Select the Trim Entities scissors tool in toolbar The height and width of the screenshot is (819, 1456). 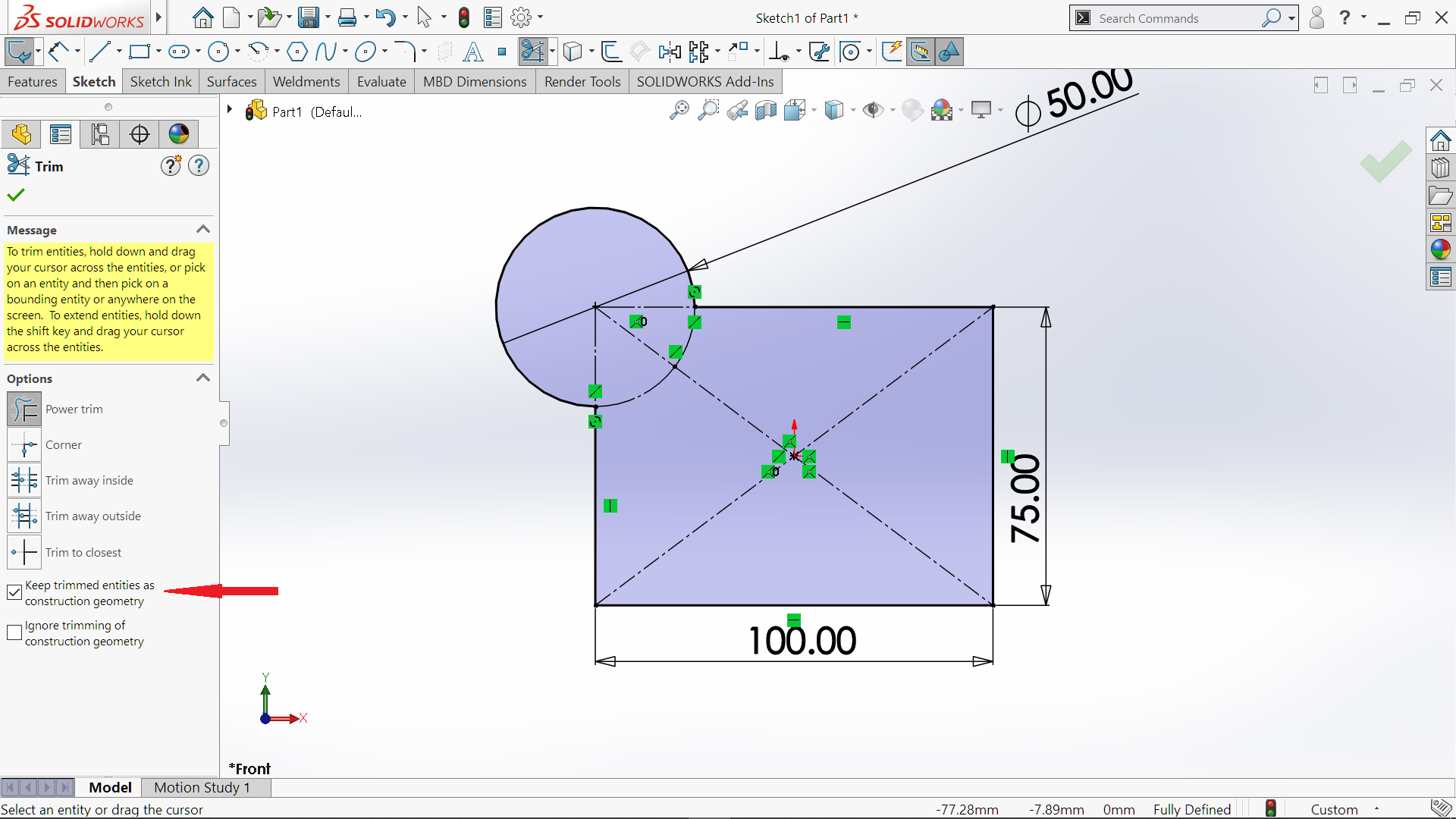532,52
